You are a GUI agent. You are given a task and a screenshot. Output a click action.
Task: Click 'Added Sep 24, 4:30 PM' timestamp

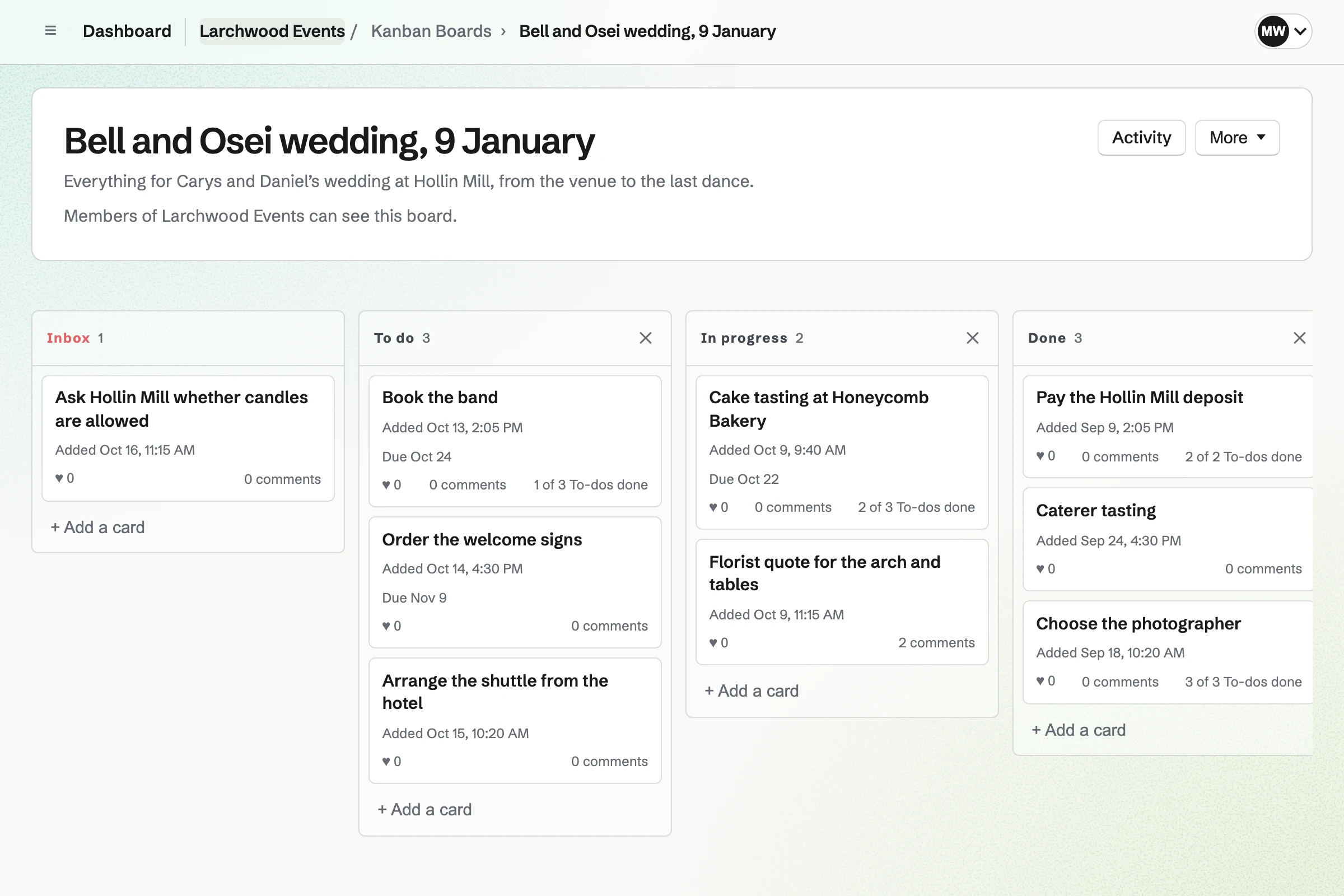tap(1108, 540)
